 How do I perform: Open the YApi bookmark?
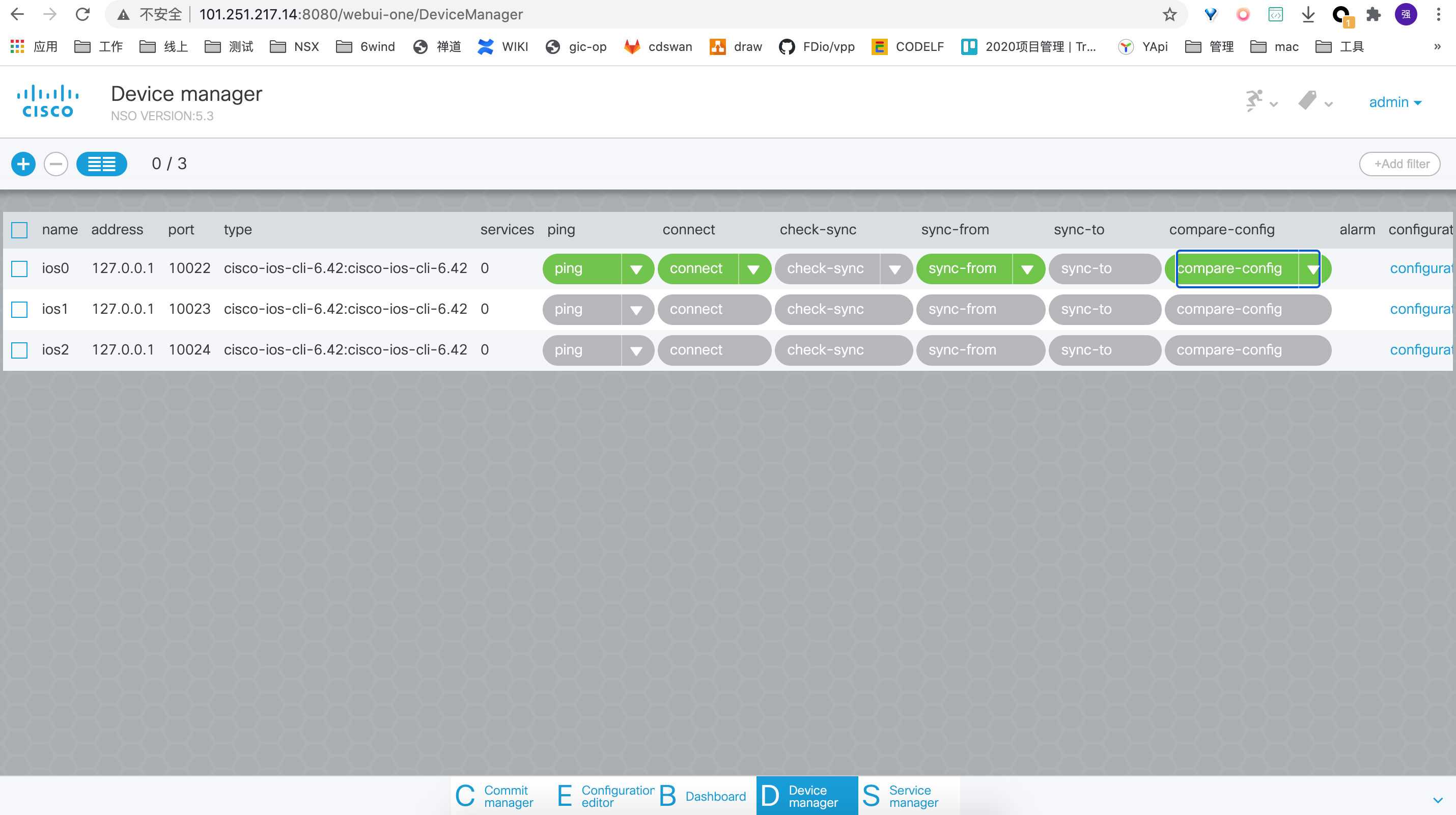1143,46
